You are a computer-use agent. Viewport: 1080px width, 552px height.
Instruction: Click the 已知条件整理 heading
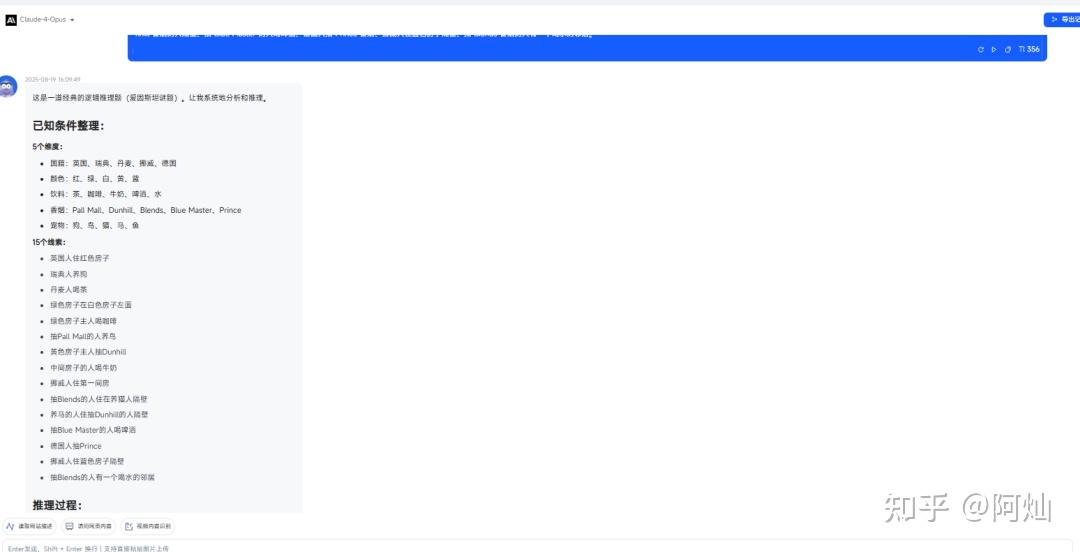tap(68, 125)
